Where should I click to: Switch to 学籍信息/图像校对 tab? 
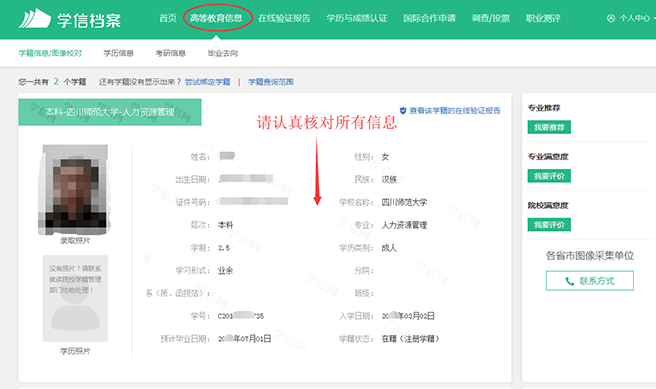tap(50, 53)
